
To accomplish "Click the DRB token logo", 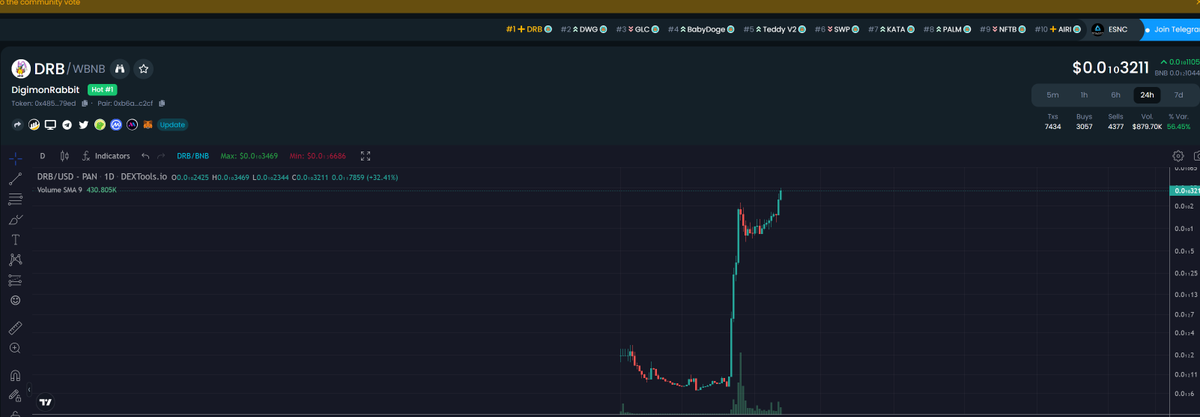I will [21, 69].
